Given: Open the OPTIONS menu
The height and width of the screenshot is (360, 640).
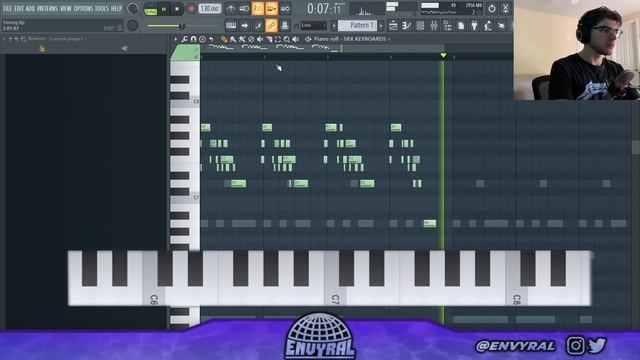Looking at the screenshot, I should [83, 8].
